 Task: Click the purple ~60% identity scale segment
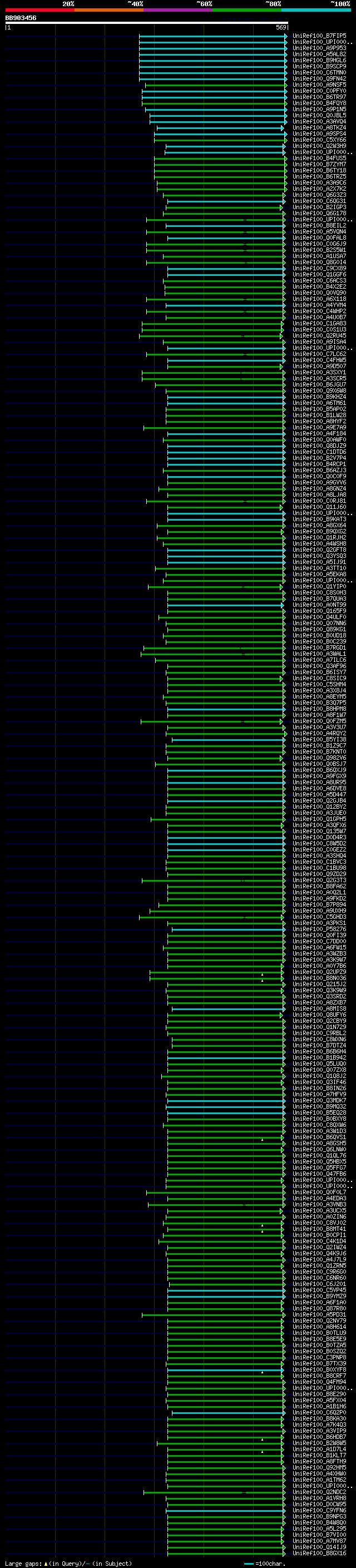179,10
